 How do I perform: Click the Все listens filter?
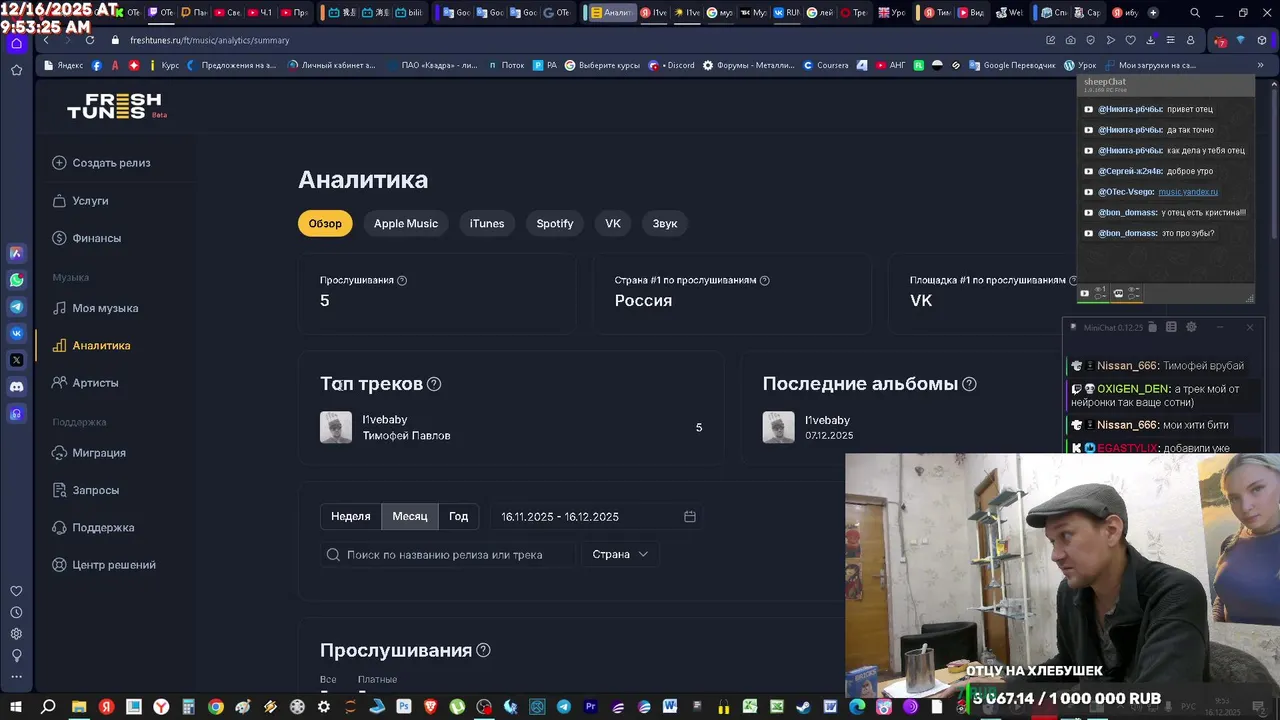[x=328, y=680]
